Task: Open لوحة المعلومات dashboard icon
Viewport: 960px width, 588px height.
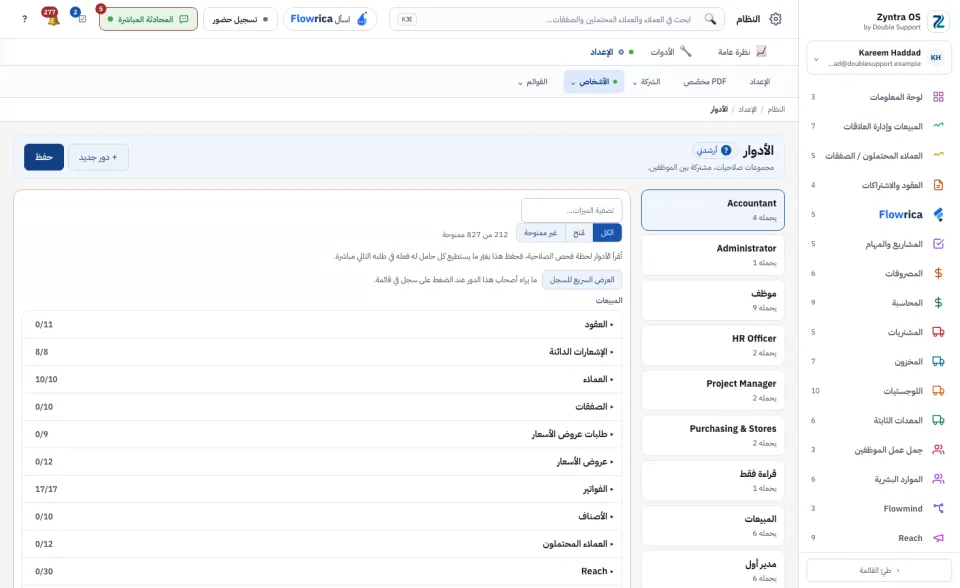Action: coord(938,97)
